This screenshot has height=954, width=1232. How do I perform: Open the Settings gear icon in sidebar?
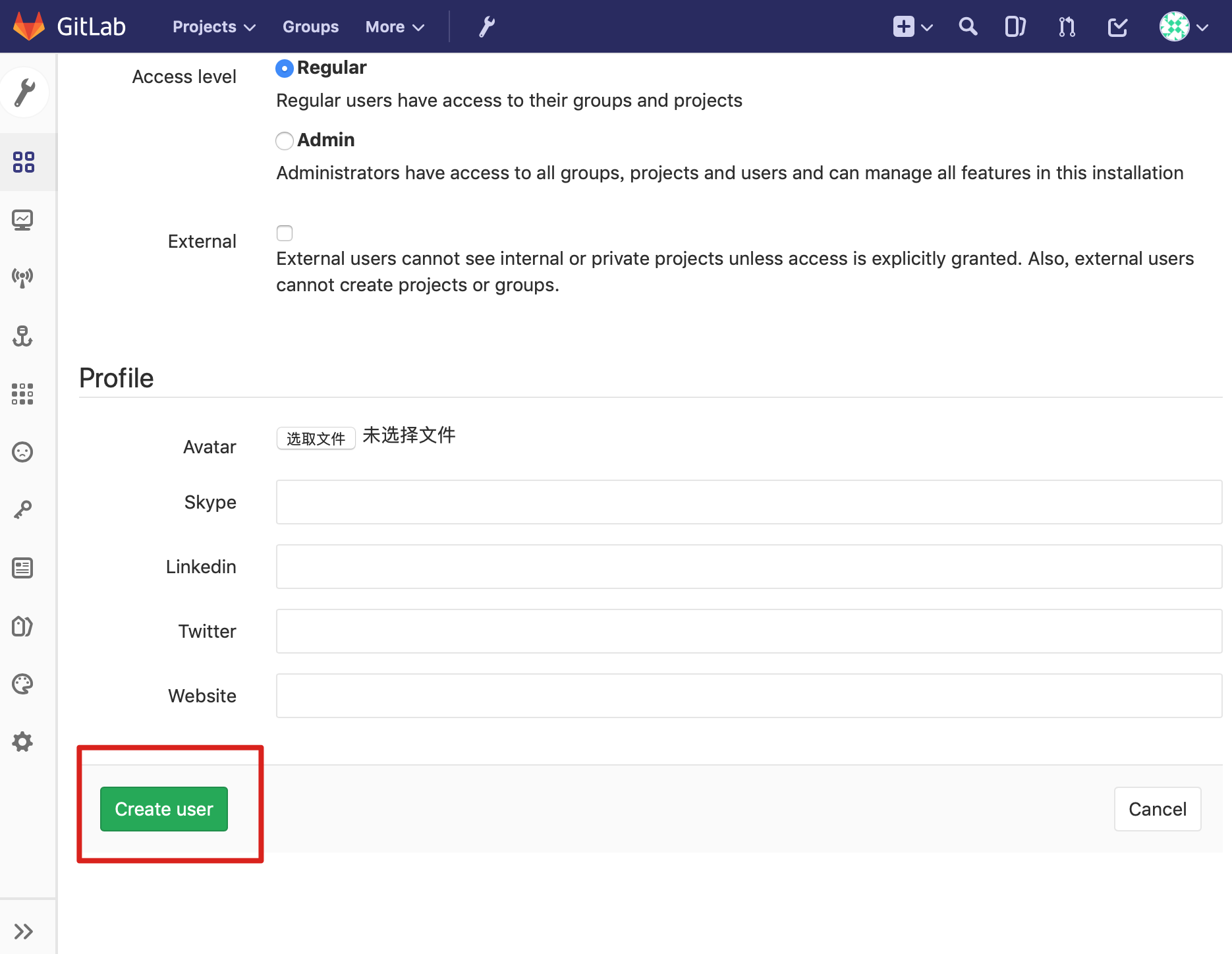click(x=23, y=742)
